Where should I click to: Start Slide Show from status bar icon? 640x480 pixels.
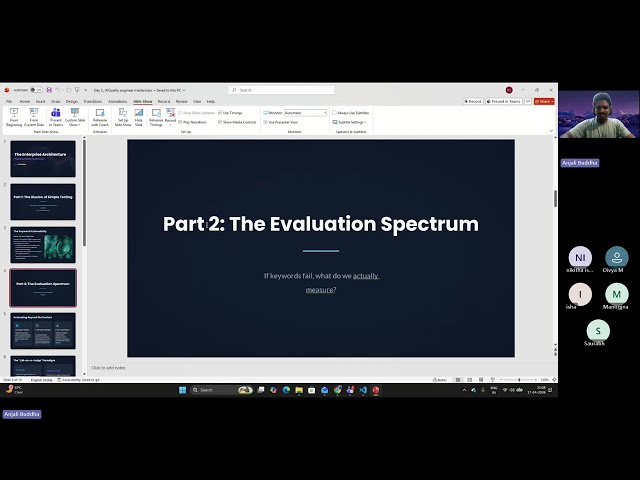tap(493, 380)
